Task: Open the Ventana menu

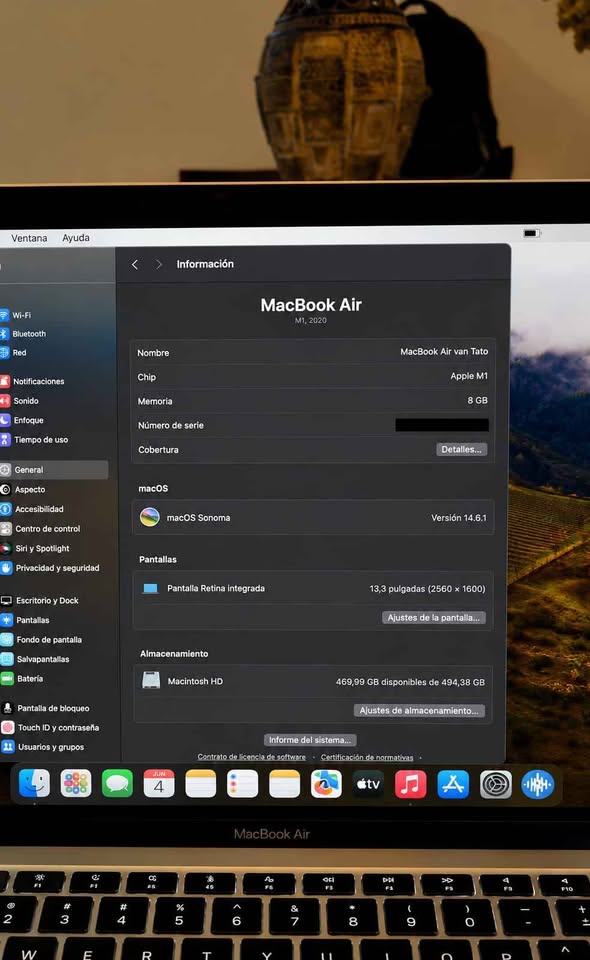Action: tap(29, 238)
